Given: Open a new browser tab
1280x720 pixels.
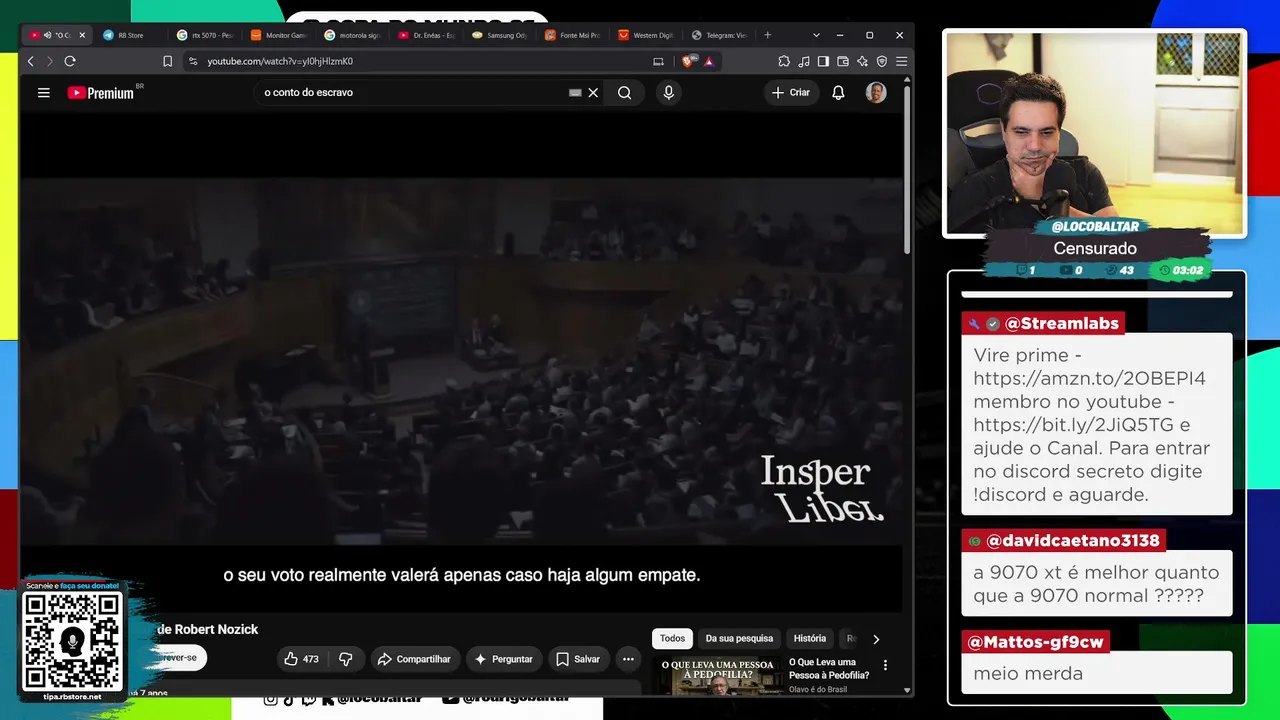Looking at the screenshot, I should click(768, 35).
